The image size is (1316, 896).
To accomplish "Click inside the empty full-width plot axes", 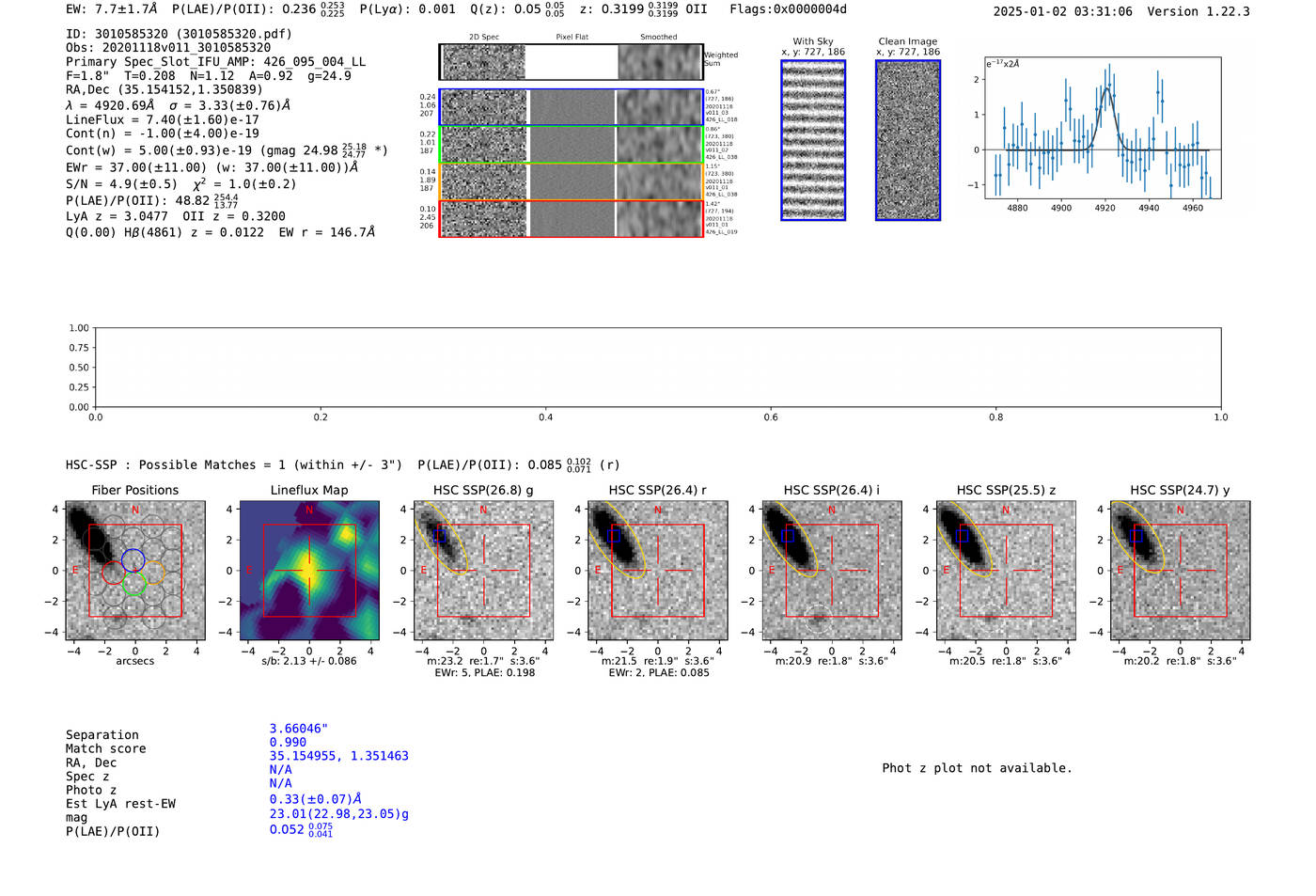I will click(x=658, y=368).
